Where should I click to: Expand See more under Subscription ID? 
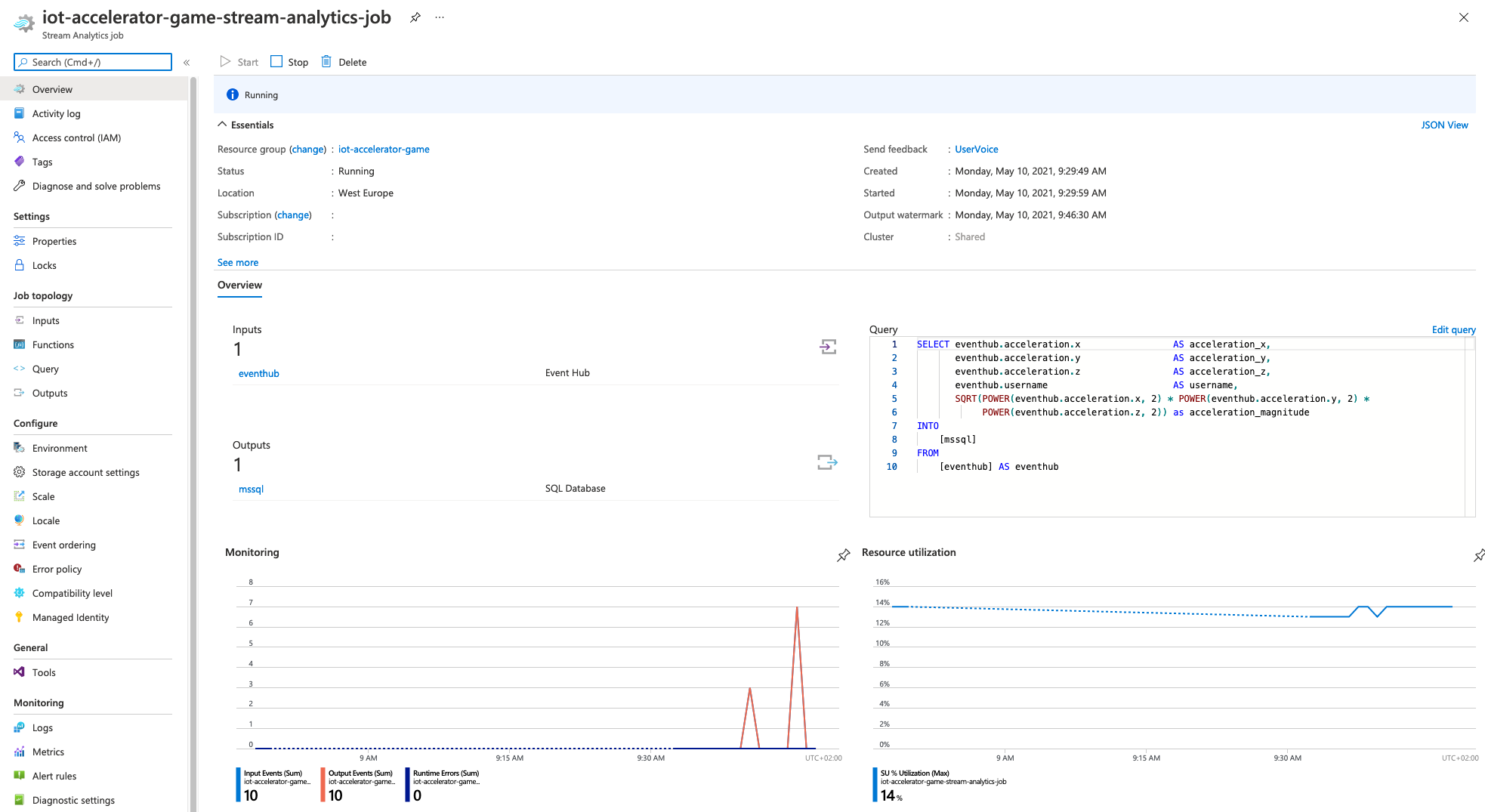[238, 262]
